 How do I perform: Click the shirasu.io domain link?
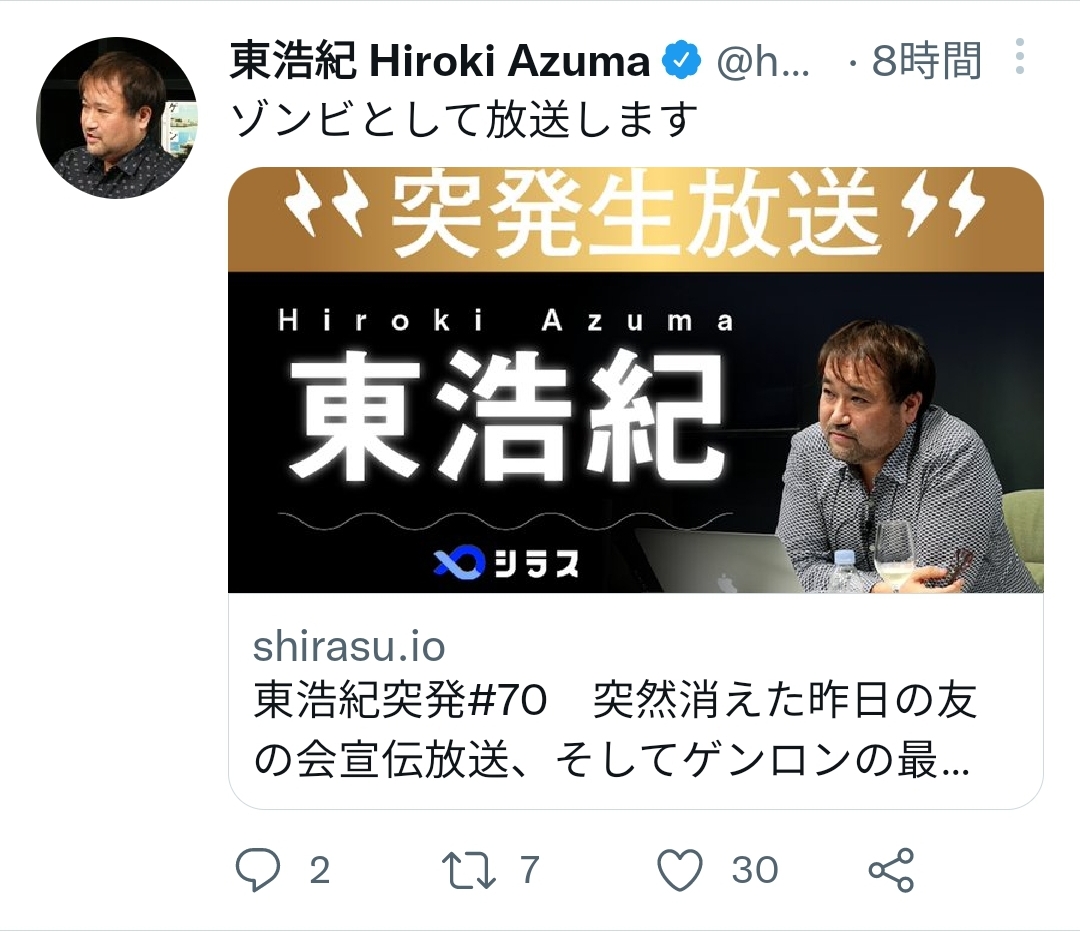point(349,646)
